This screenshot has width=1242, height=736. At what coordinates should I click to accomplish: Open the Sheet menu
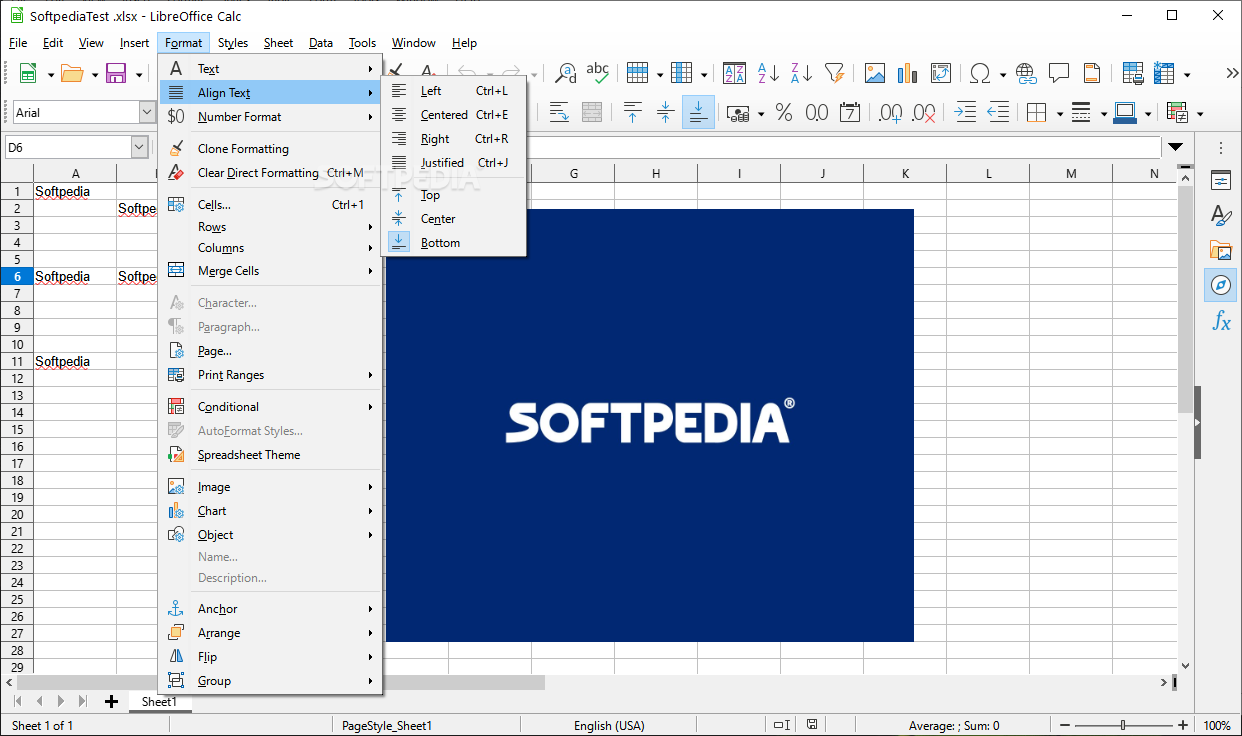pyautogui.click(x=279, y=43)
